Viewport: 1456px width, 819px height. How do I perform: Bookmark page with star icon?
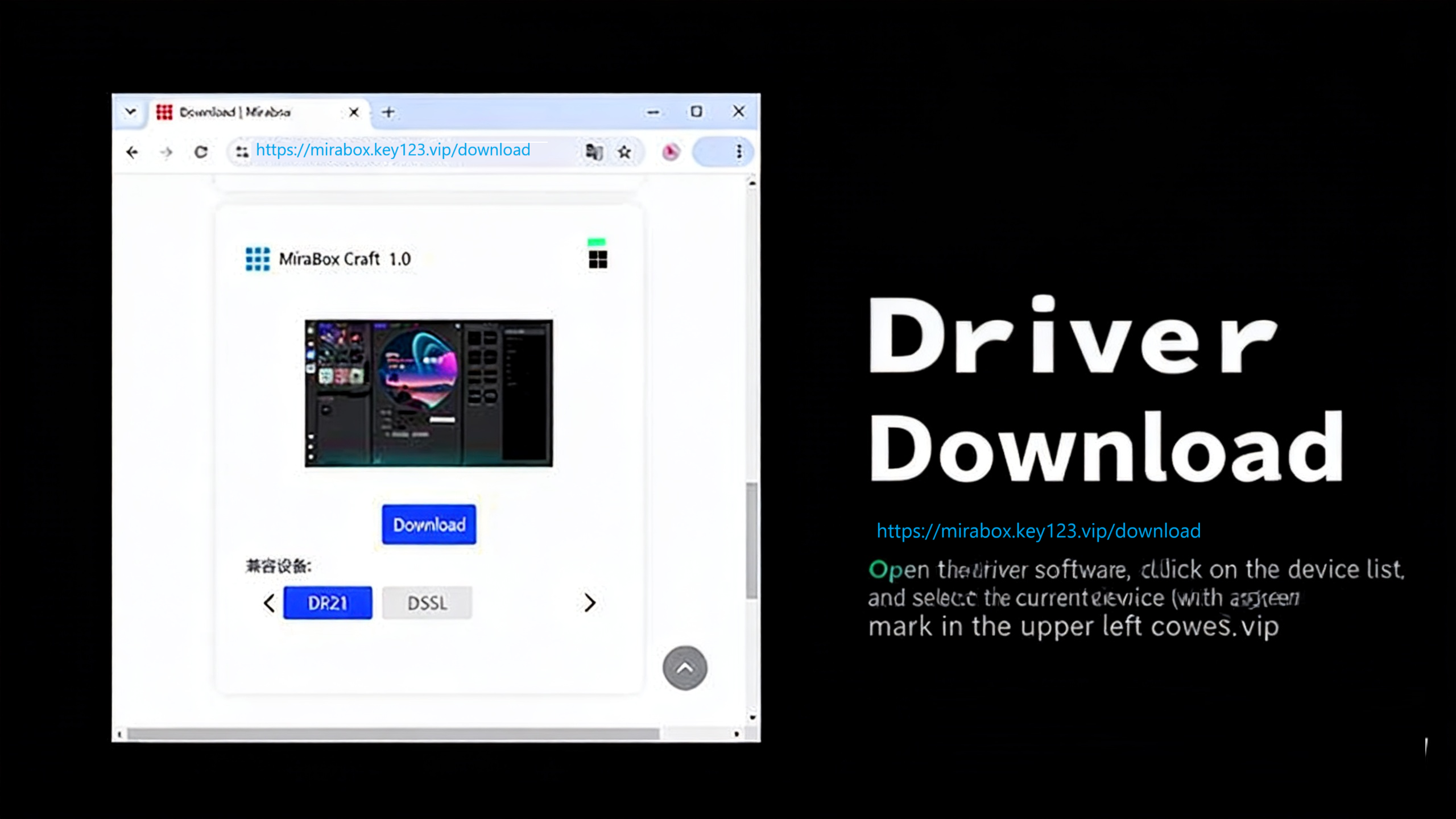(624, 152)
